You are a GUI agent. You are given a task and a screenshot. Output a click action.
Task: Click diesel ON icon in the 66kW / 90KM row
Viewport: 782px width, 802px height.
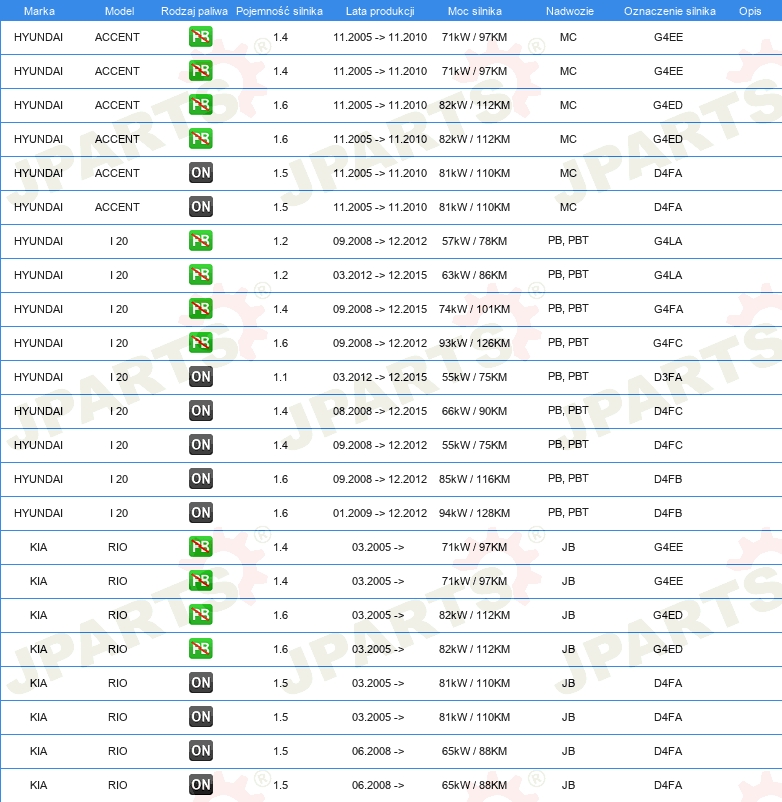[x=200, y=411]
